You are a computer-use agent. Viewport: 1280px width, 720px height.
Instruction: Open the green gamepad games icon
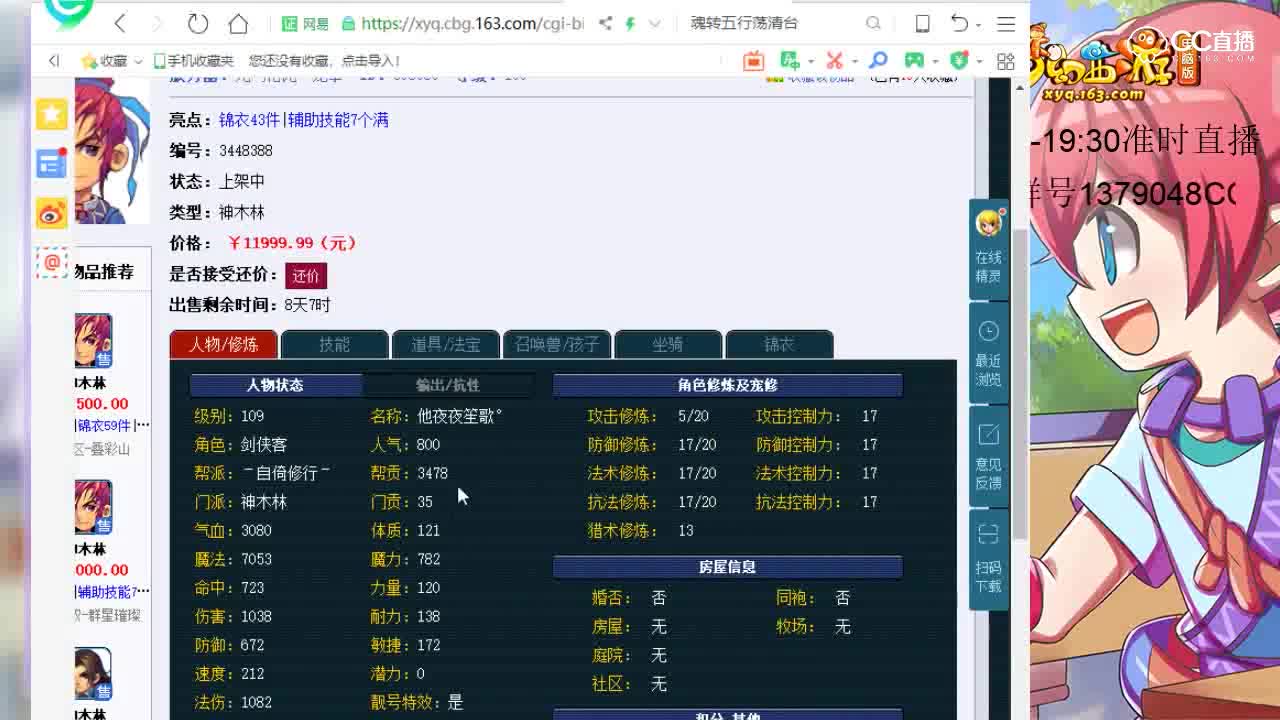tap(913, 61)
